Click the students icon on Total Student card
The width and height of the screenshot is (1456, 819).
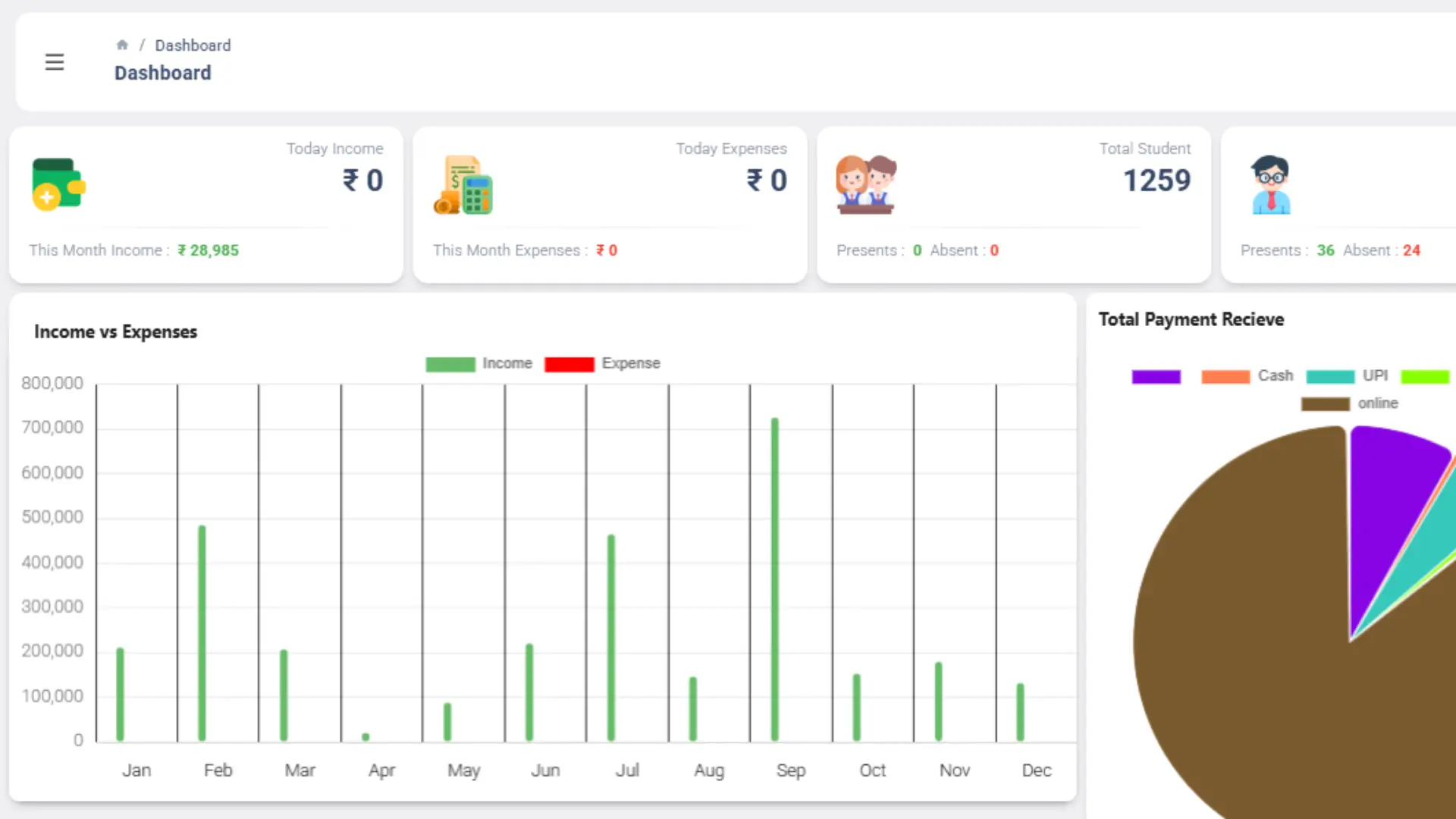(x=867, y=184)
